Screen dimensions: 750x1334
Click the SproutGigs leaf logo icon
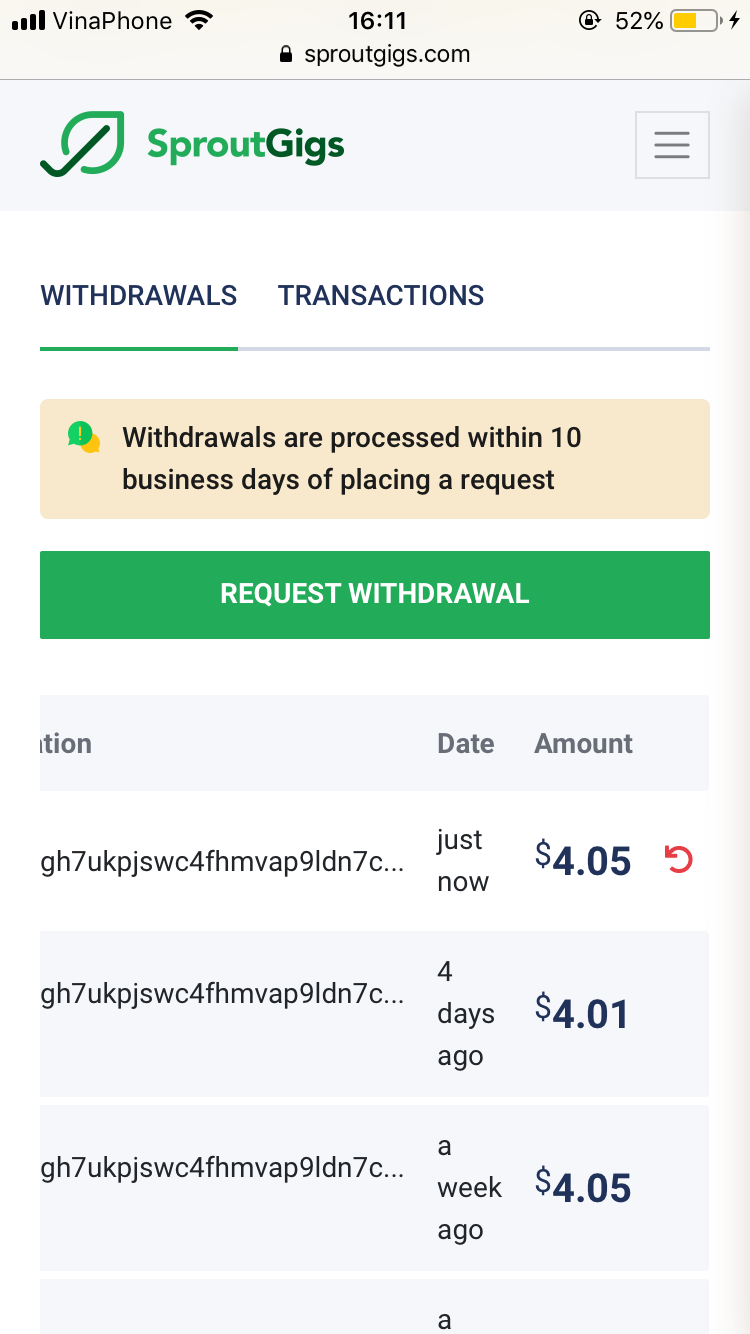82,144
